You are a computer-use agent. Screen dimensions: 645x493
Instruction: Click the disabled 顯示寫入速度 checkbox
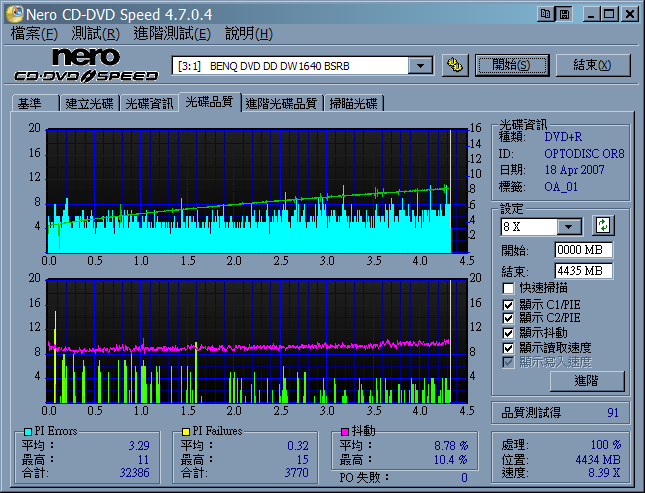(x=508, y=362)
